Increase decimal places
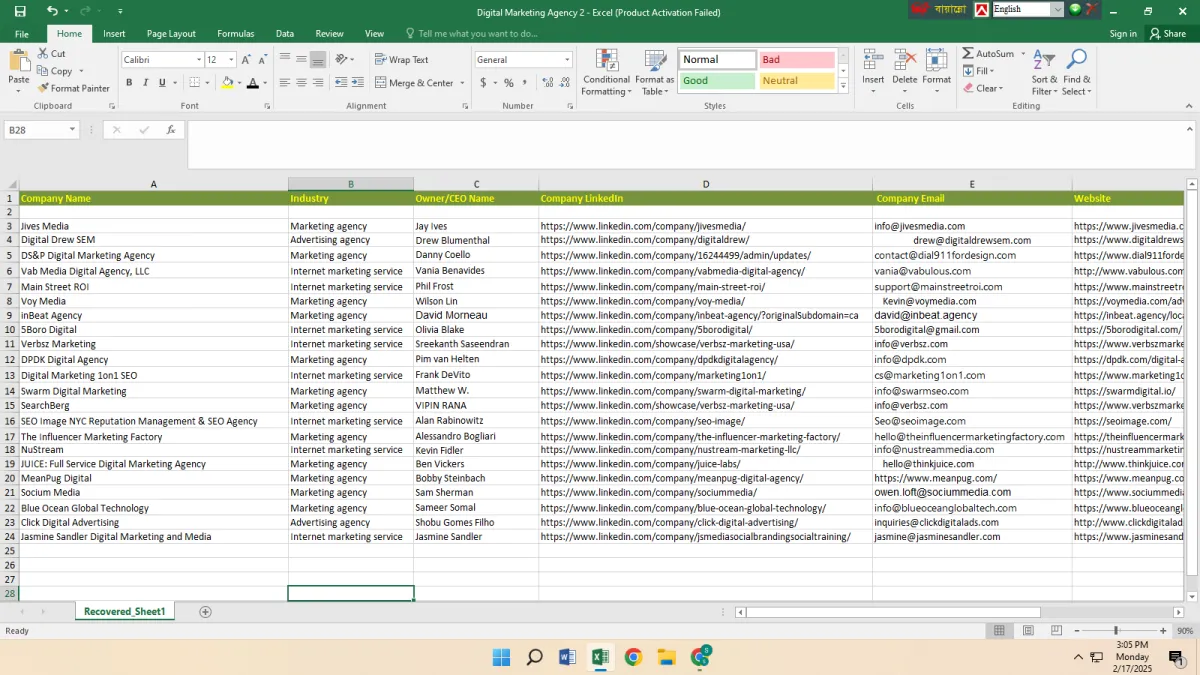This screenshot has height=675, width=1200. 547,83
